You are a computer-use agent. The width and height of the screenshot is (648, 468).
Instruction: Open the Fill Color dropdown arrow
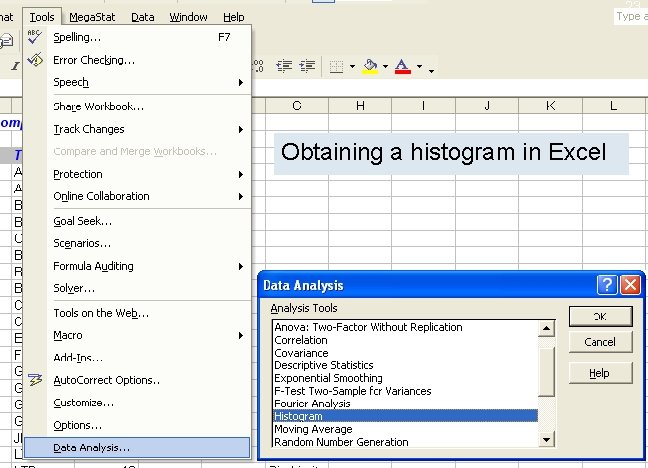(x=385, y=66)
